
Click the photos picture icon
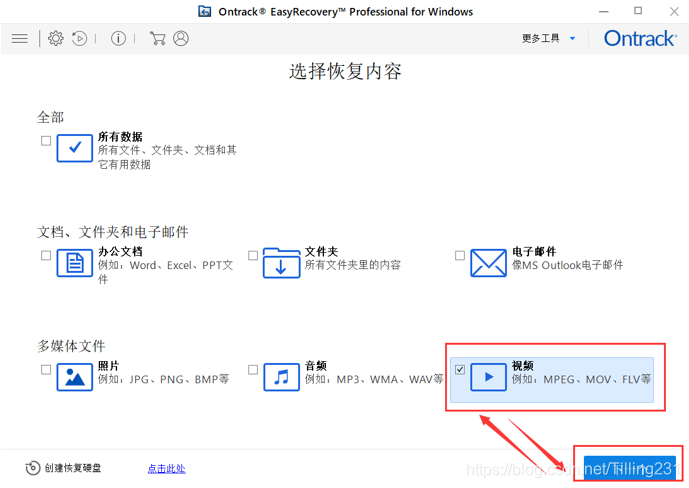click(x=75, y=377)
